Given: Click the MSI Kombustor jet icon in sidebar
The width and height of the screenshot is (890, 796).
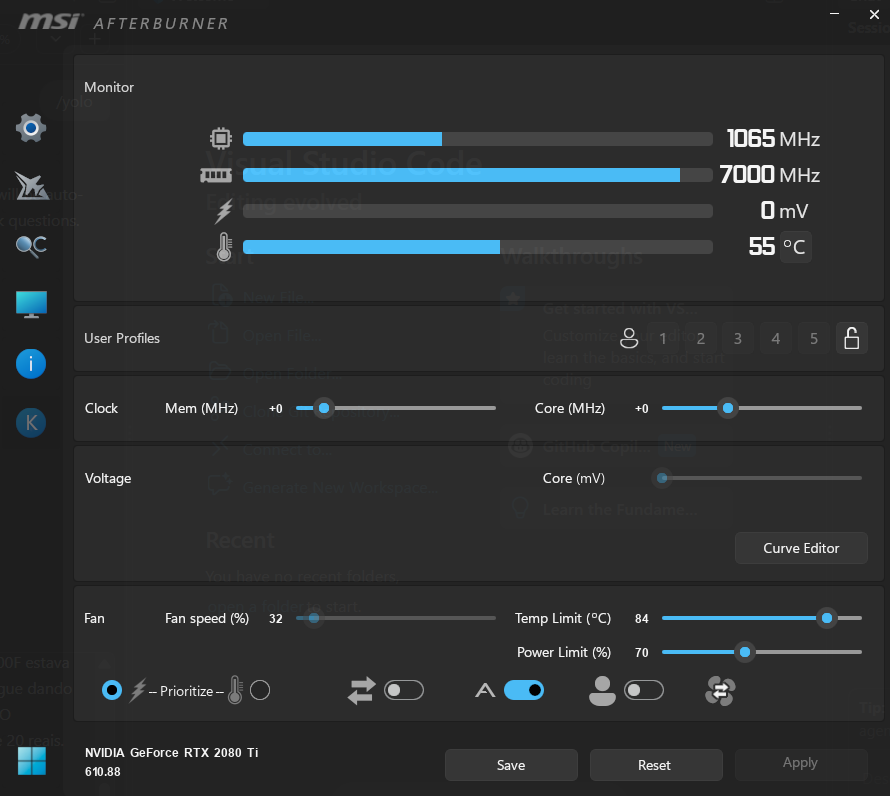Looking at the screenshot, I should click(x=31, y=186).
